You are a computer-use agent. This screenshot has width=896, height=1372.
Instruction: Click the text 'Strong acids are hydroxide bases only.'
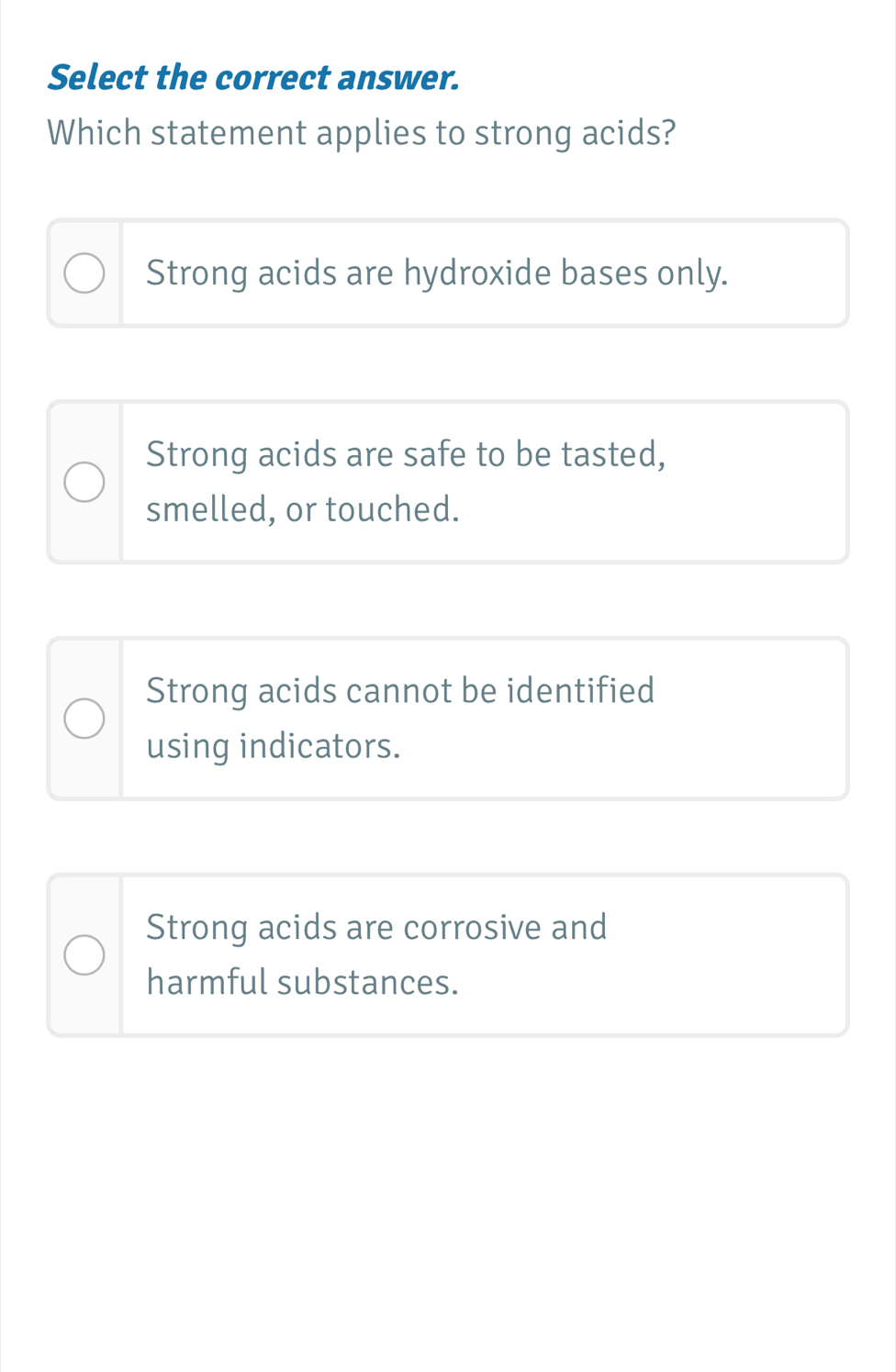tap(437, 273)
